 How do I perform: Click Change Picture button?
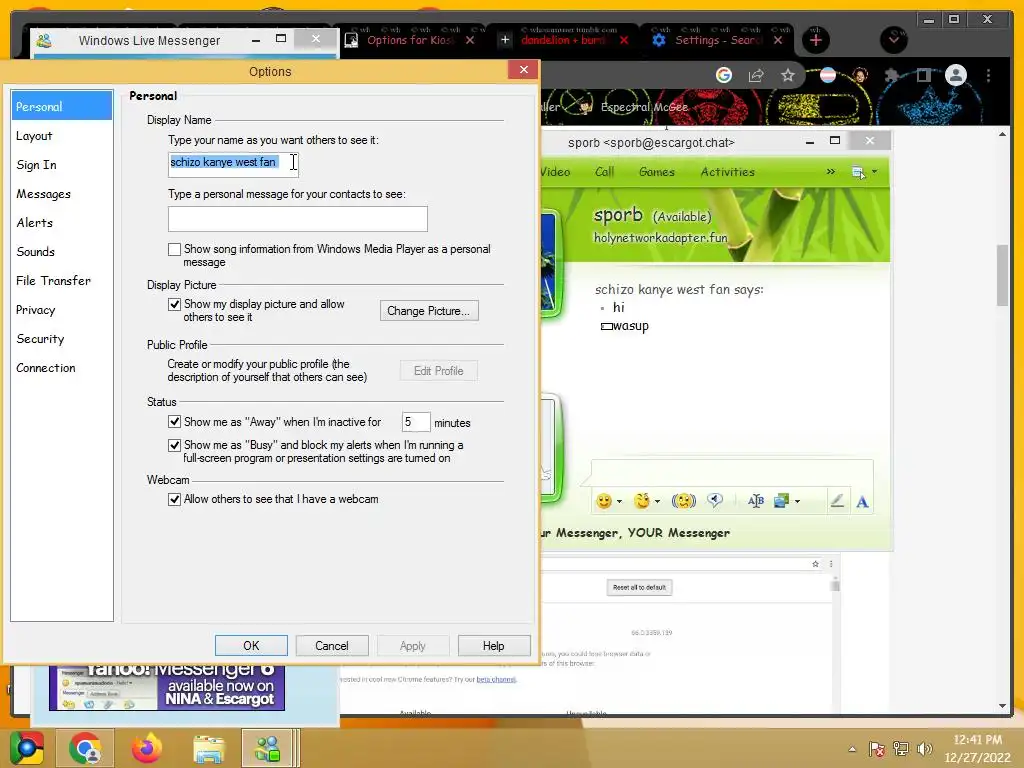429,311
